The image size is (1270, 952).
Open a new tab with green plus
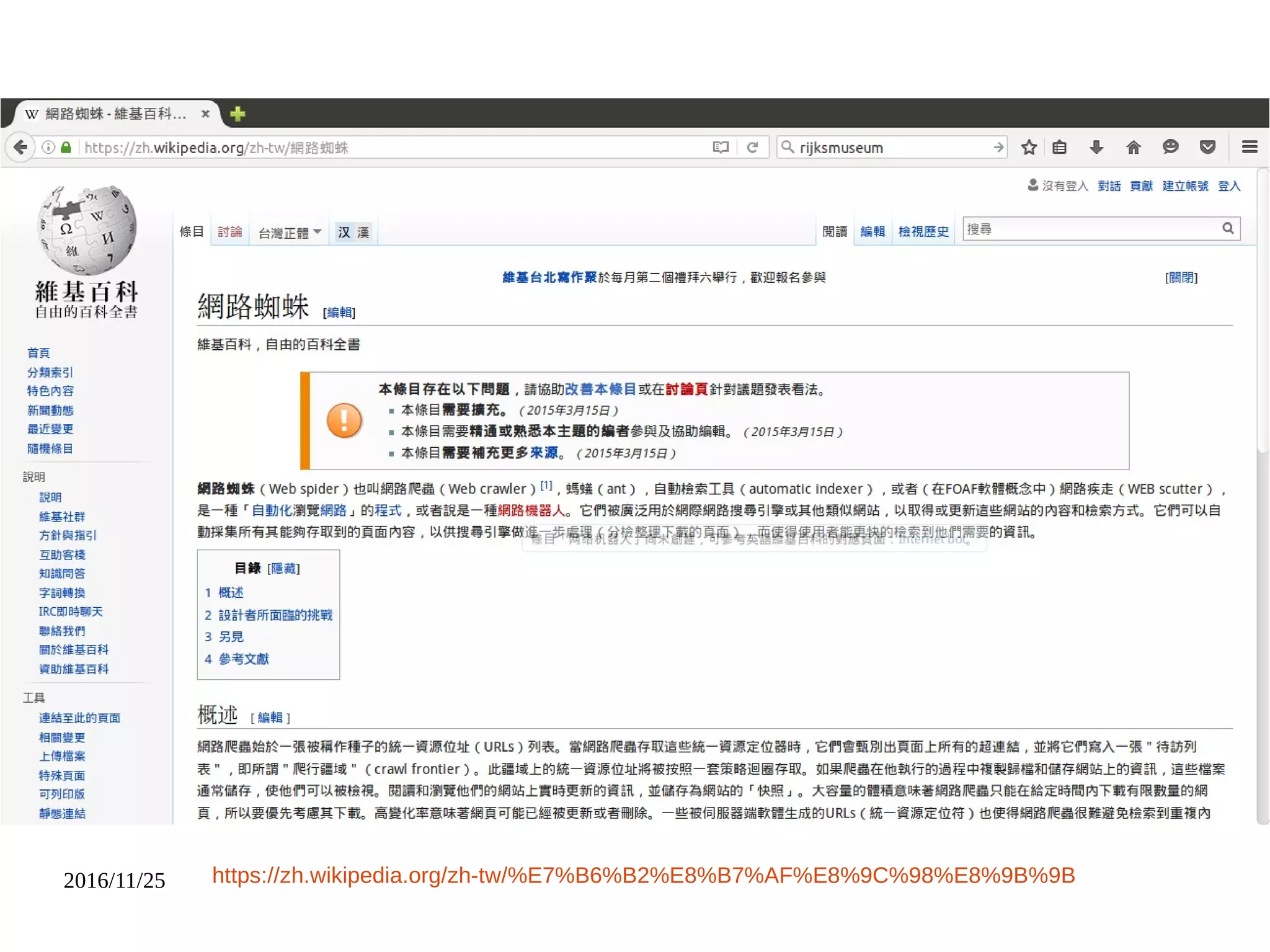pyautogui.click(x=238, y=114)
